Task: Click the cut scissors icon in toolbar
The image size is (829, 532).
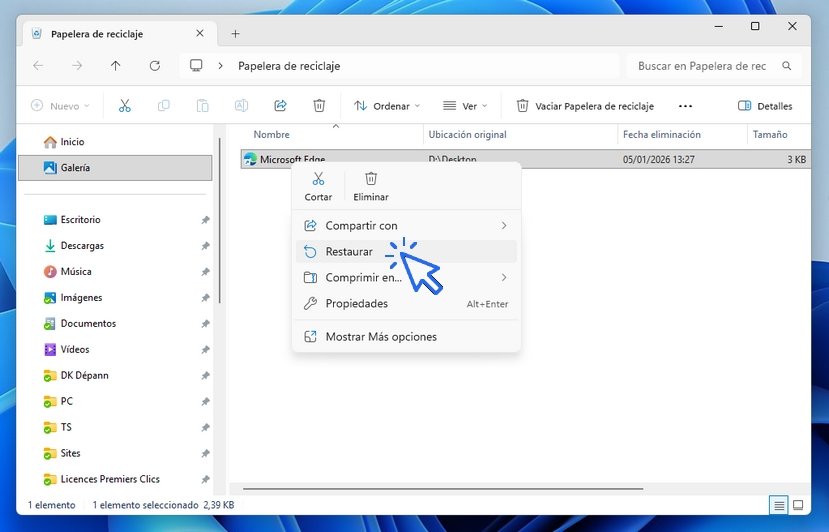Action: pyautogui.click(x=125, y=106)
